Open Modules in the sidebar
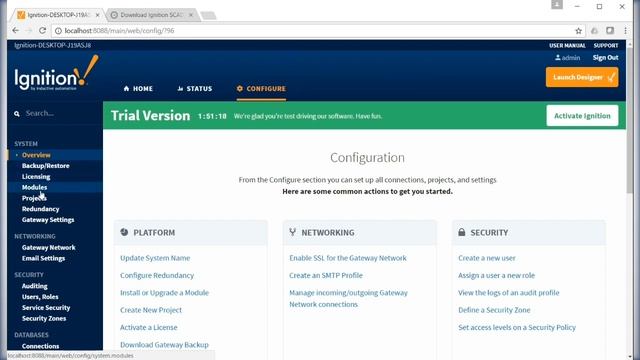Screen dimensions: 640x360 coord(34,187)
